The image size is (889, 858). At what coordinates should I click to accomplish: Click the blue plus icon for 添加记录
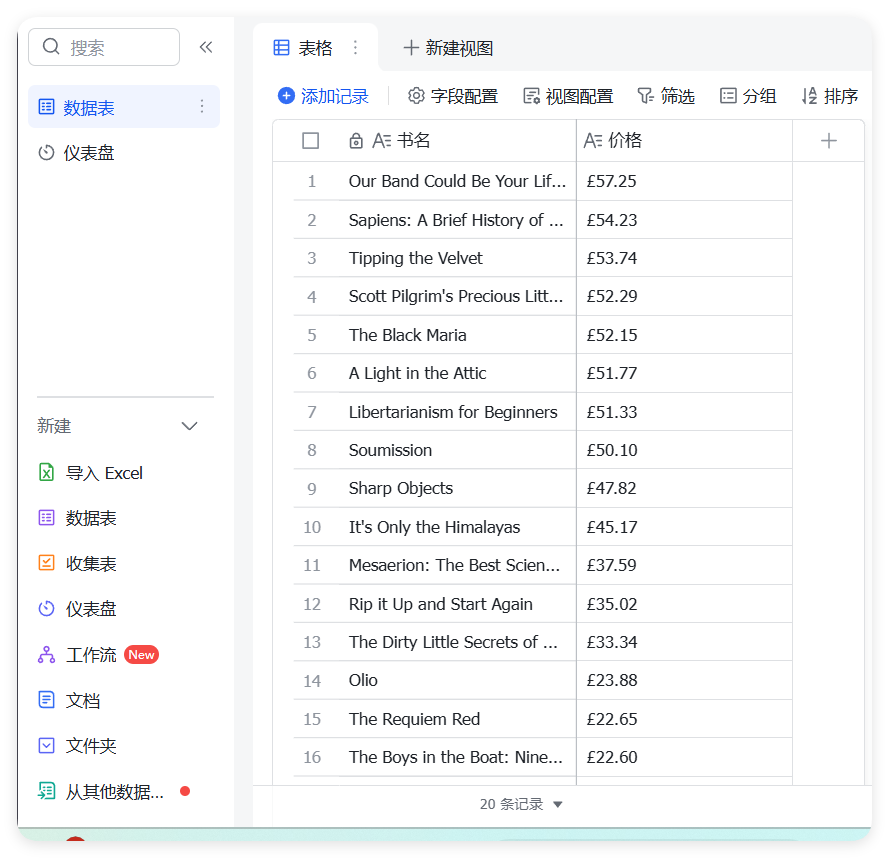point(286,96)
